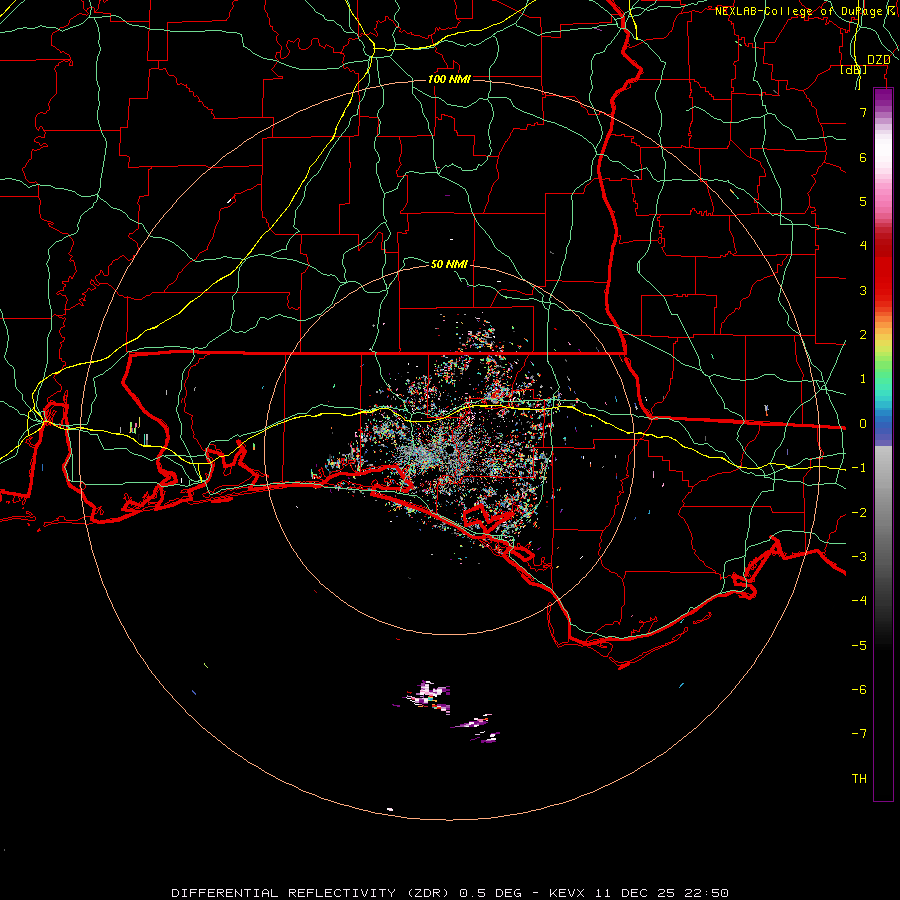Viewport: 900px width, 900px height.
Task: Click the "-2" value on the color scale
Action: [859, 513]
